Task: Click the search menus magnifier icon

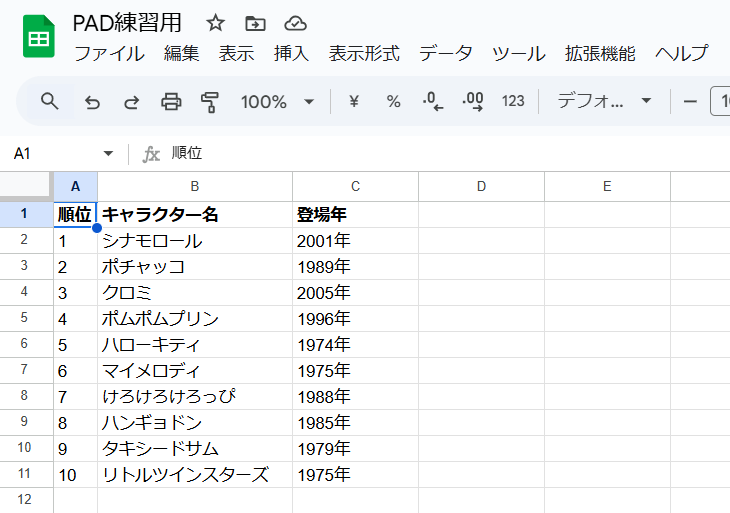Action: [x=49, y=101]
